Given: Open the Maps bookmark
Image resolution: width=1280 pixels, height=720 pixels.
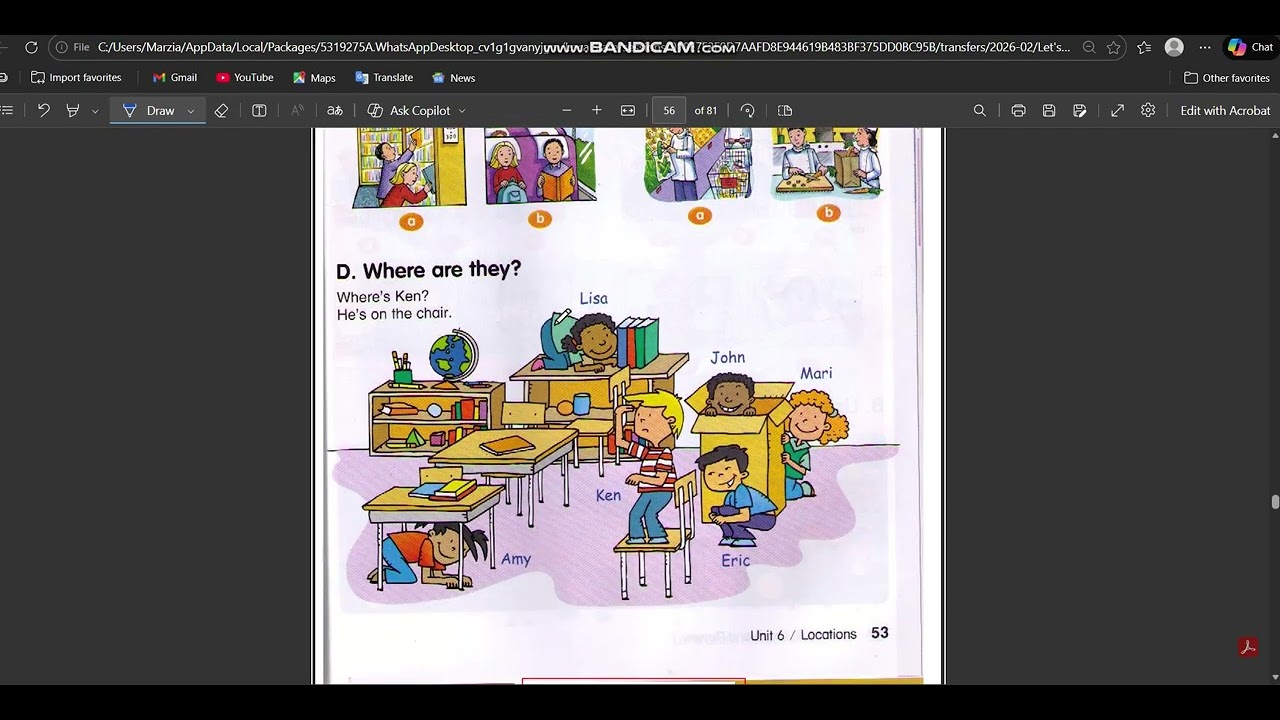Looking at the screenshot, I should click(314, 78).
